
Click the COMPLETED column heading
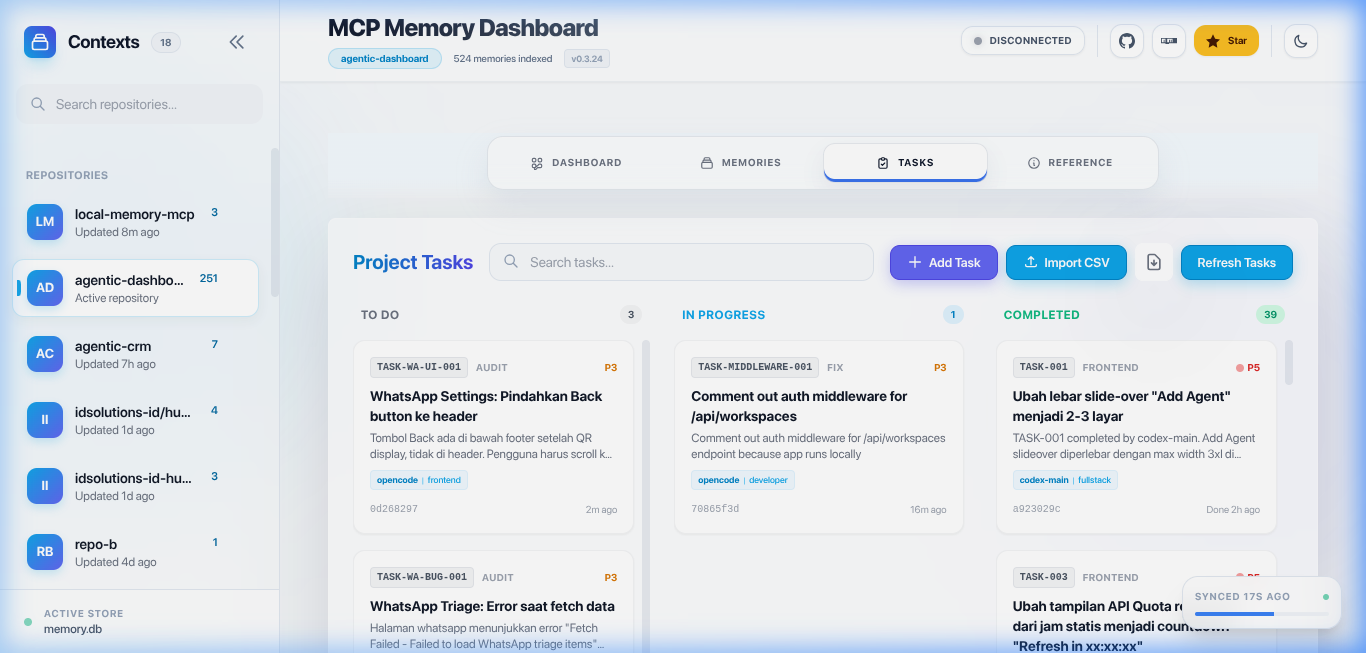pos(1041,315)
